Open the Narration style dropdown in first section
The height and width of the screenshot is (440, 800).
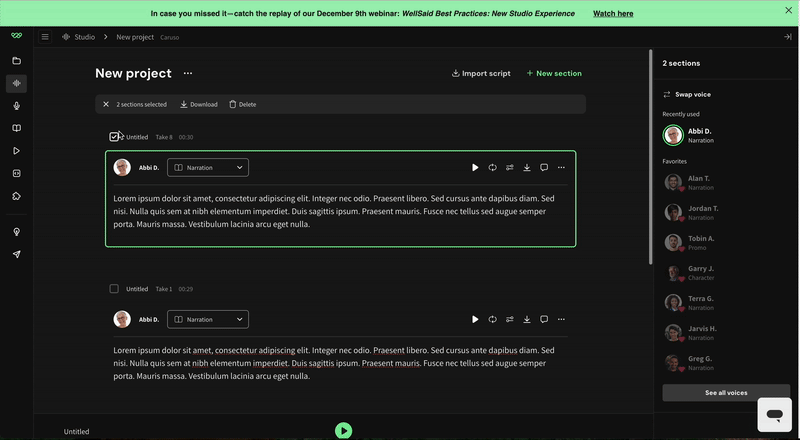(207, 168)
